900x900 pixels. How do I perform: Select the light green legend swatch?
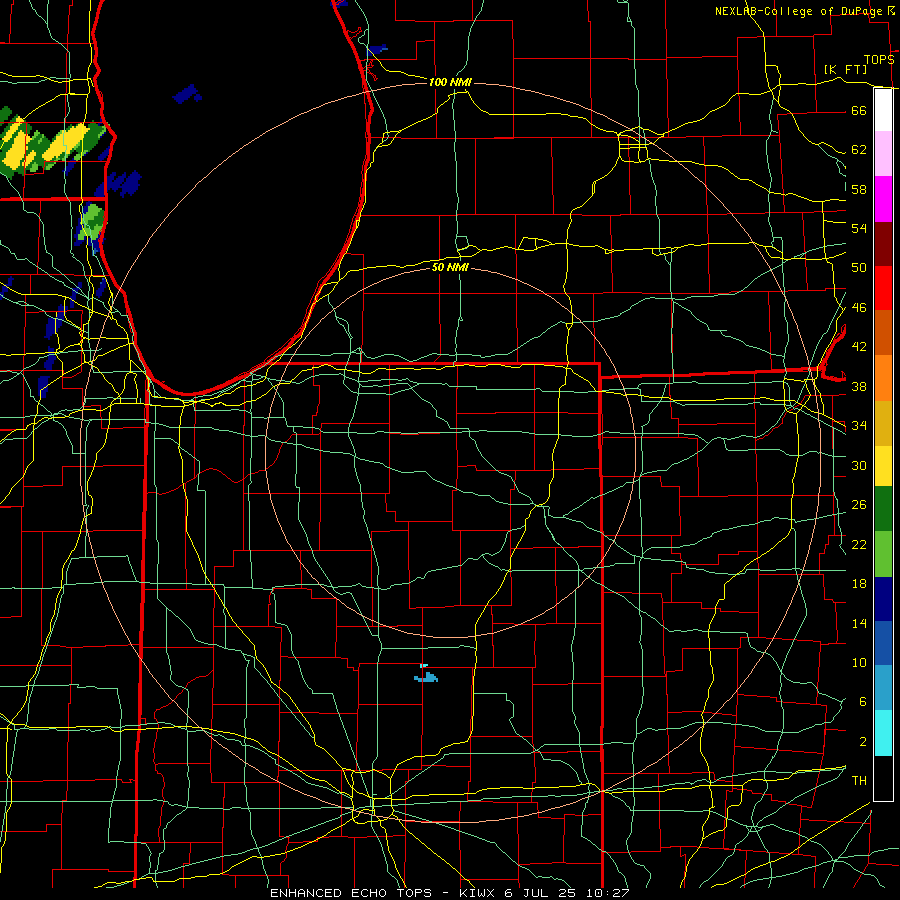(x=883, y=554)
